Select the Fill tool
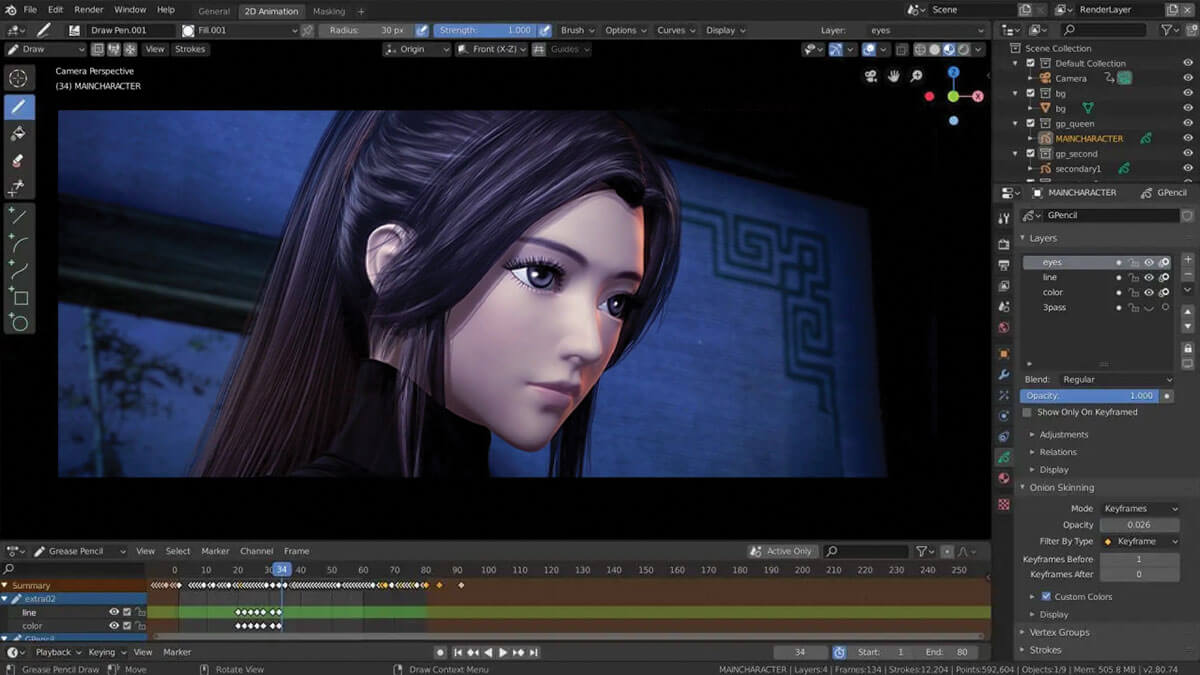 tap(20, 134)
